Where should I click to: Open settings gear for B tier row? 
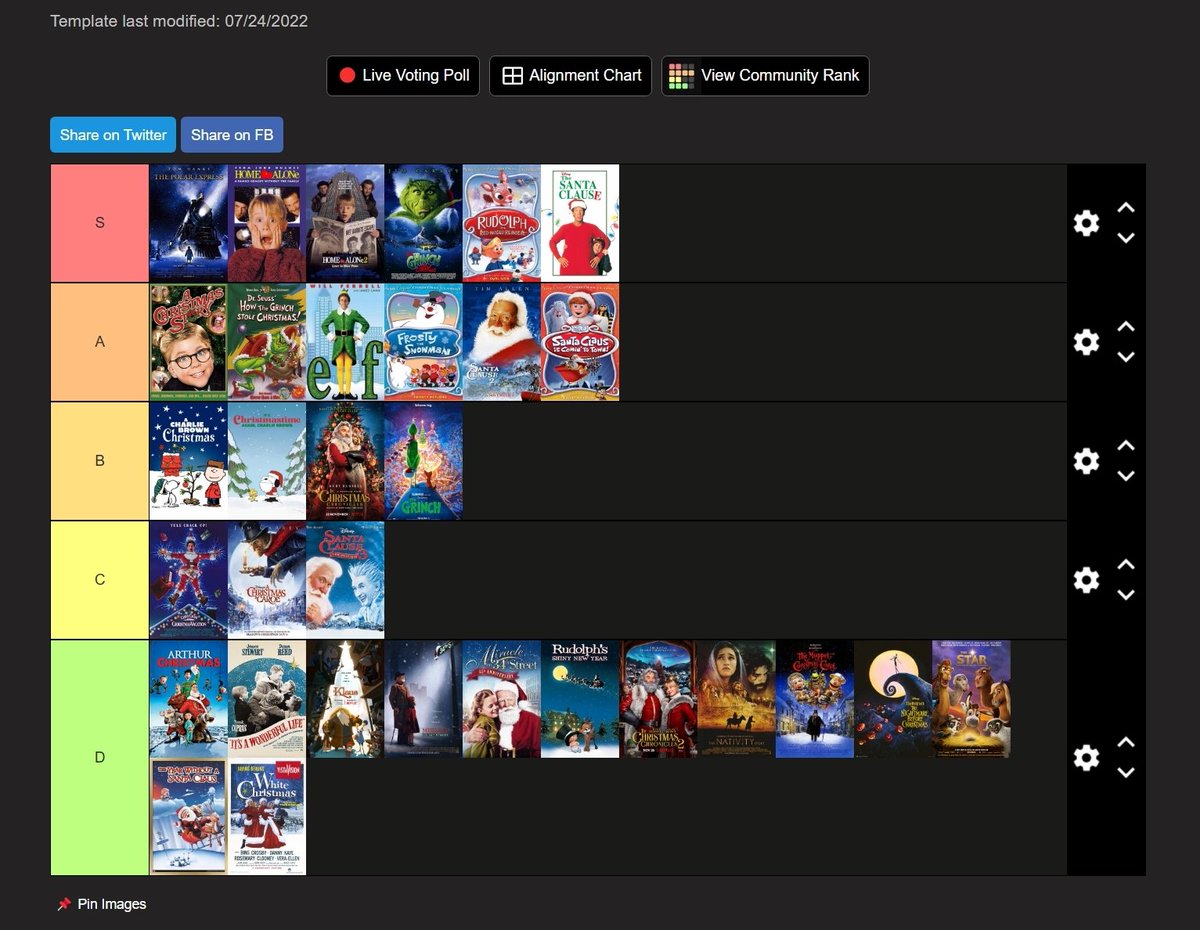(x=1086, y=461)
